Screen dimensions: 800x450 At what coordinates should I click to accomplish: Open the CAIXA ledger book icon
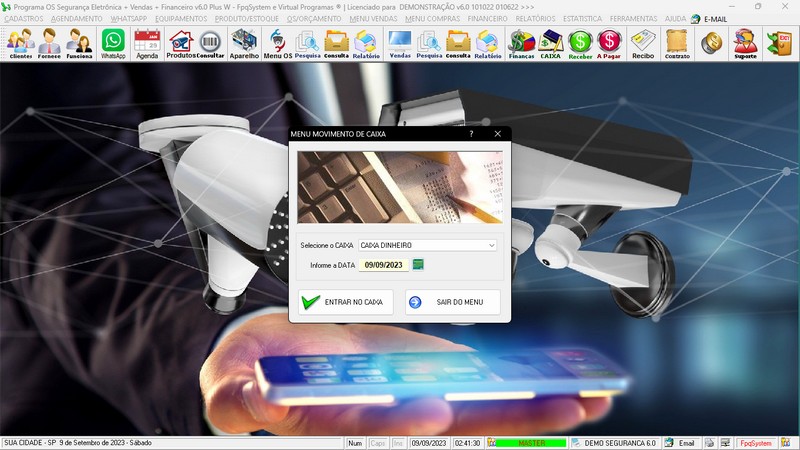coord(551,44)
